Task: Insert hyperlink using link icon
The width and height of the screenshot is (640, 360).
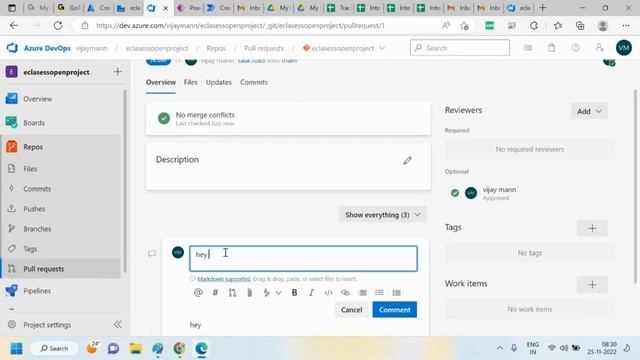Action: [345, 292]
